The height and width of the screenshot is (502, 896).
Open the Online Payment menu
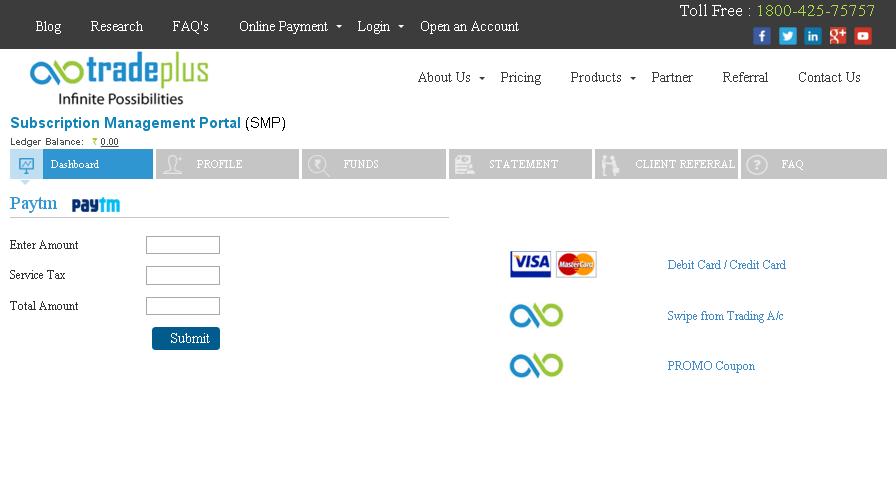283,26
